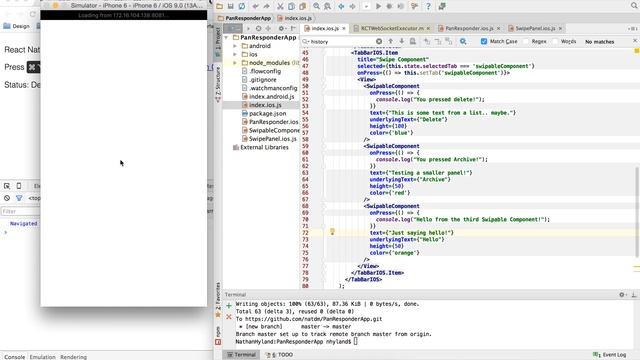Close the SwipePanel.ios.js tab

pos(560,28)
